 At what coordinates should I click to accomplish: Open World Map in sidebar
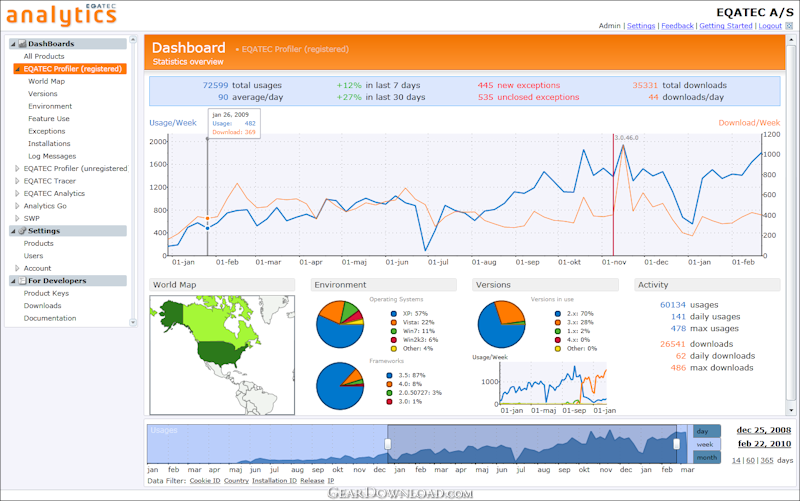pos(46,81)
